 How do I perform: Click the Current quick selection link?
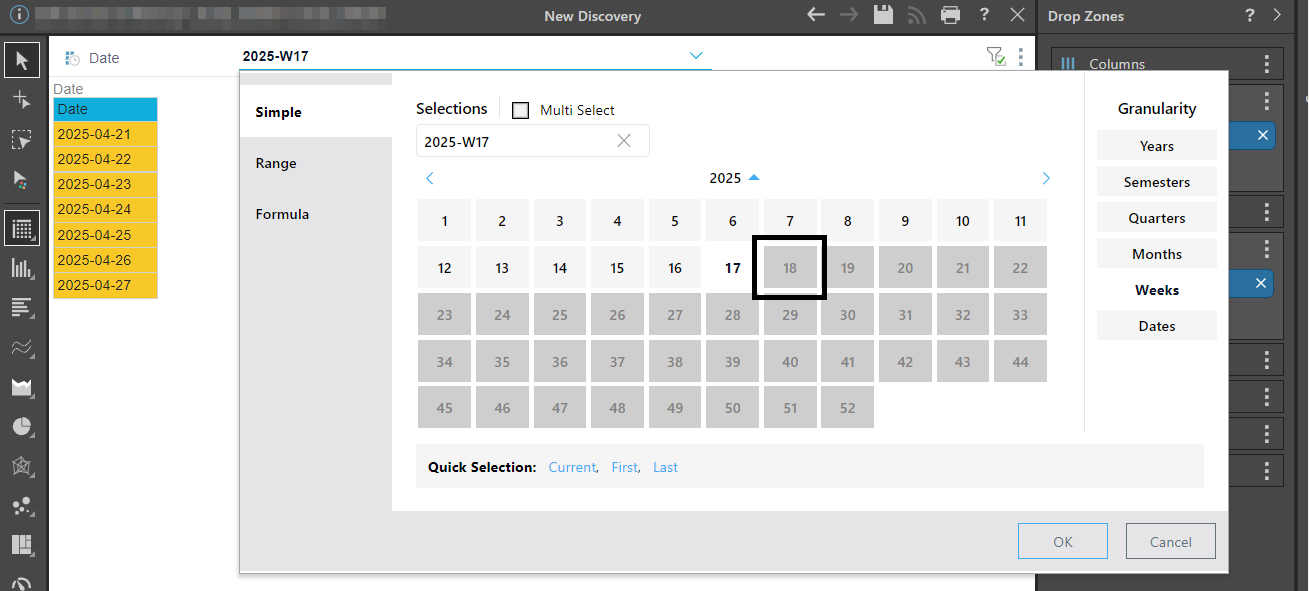pos(571,467)
